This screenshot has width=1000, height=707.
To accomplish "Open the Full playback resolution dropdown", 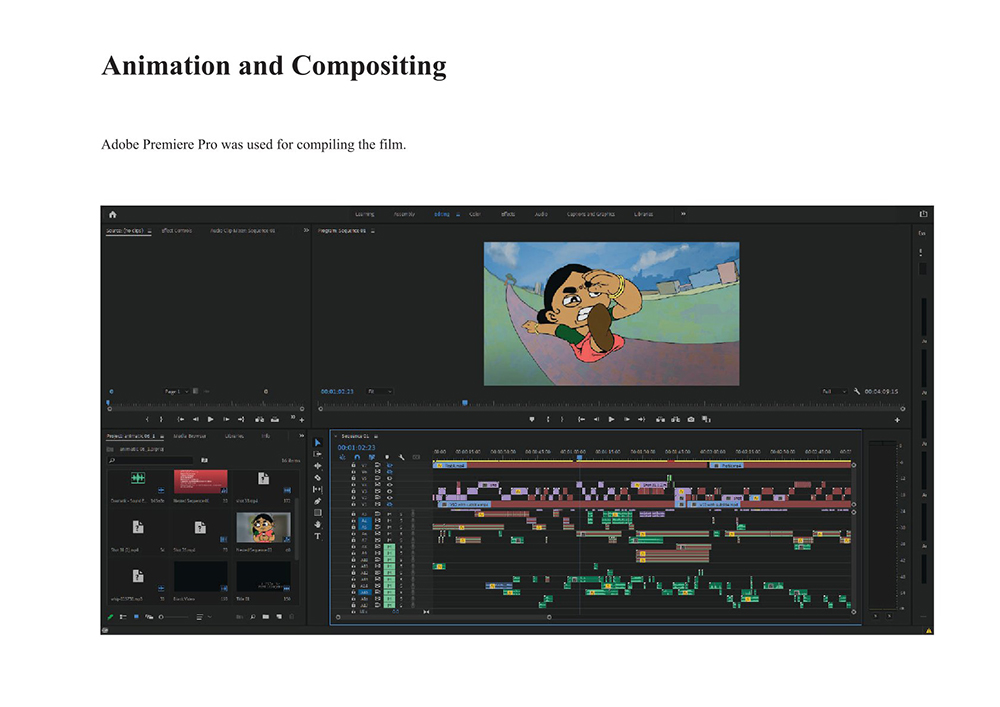I will [834, 391].
